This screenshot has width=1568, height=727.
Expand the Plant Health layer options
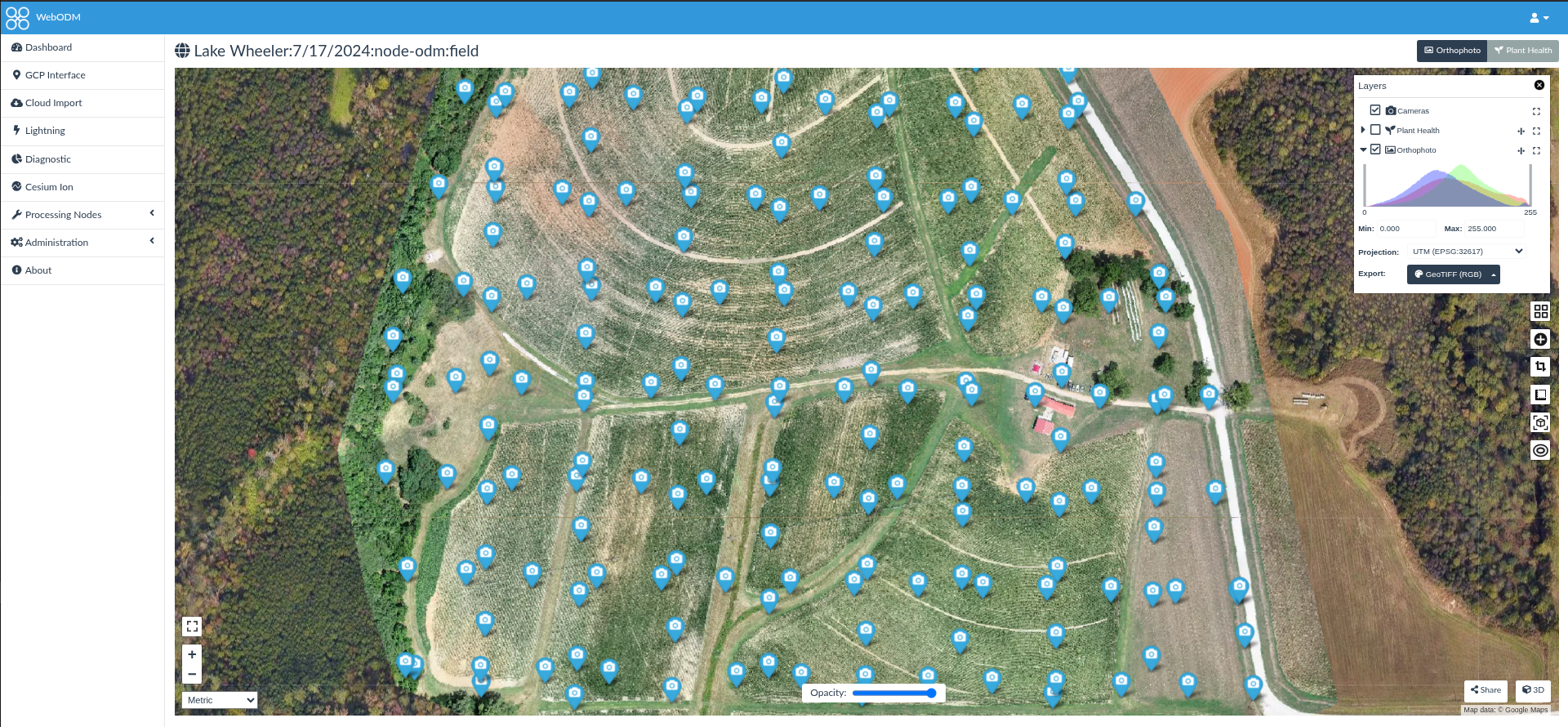pos(1363,130)
